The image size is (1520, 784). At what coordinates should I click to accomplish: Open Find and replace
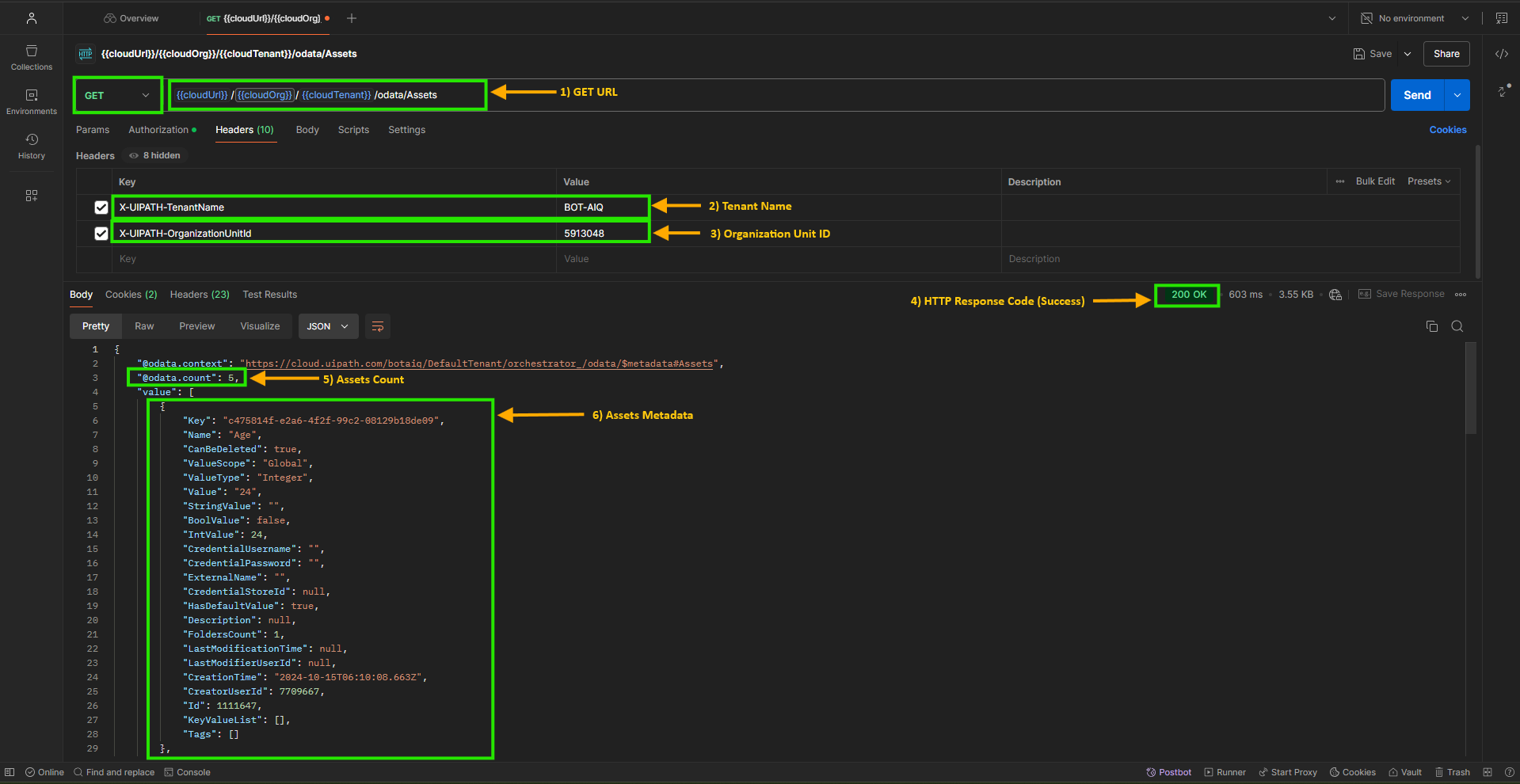click(114, 772)
